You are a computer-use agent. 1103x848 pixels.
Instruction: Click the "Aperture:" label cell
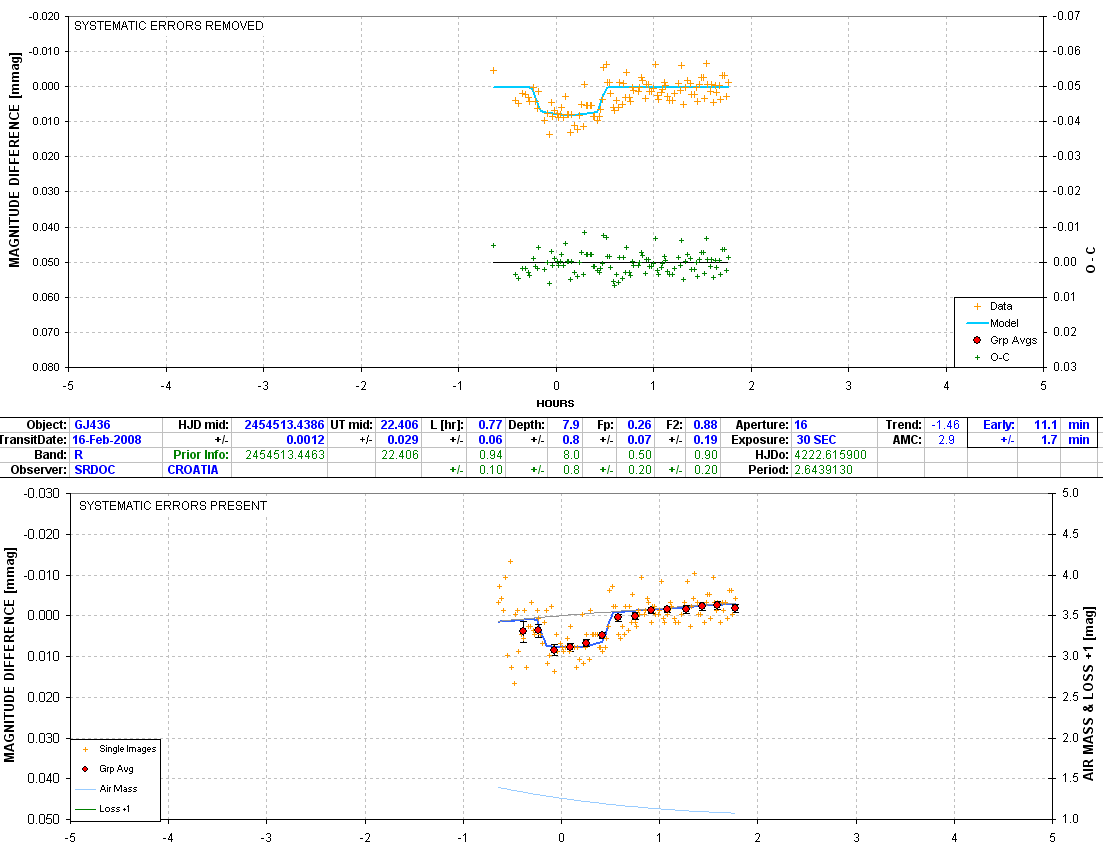click(x=762, y=425)
